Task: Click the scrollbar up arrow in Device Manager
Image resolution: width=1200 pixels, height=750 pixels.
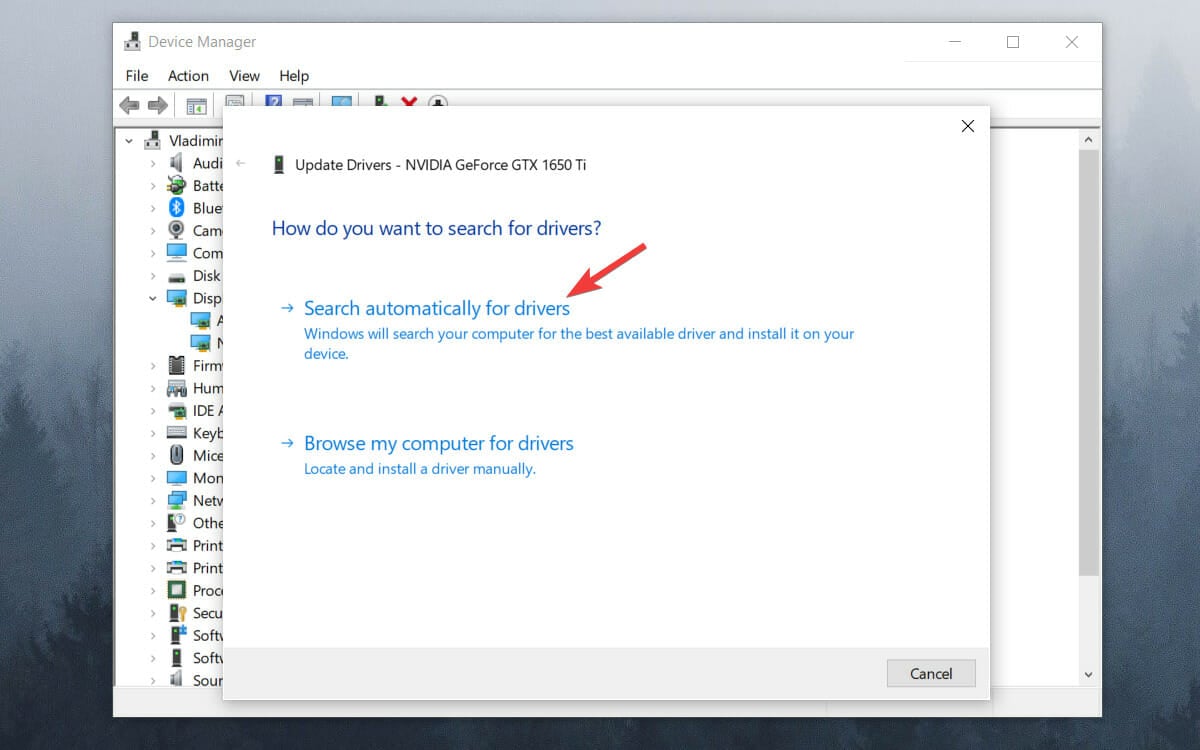Action: [1089, 139]
